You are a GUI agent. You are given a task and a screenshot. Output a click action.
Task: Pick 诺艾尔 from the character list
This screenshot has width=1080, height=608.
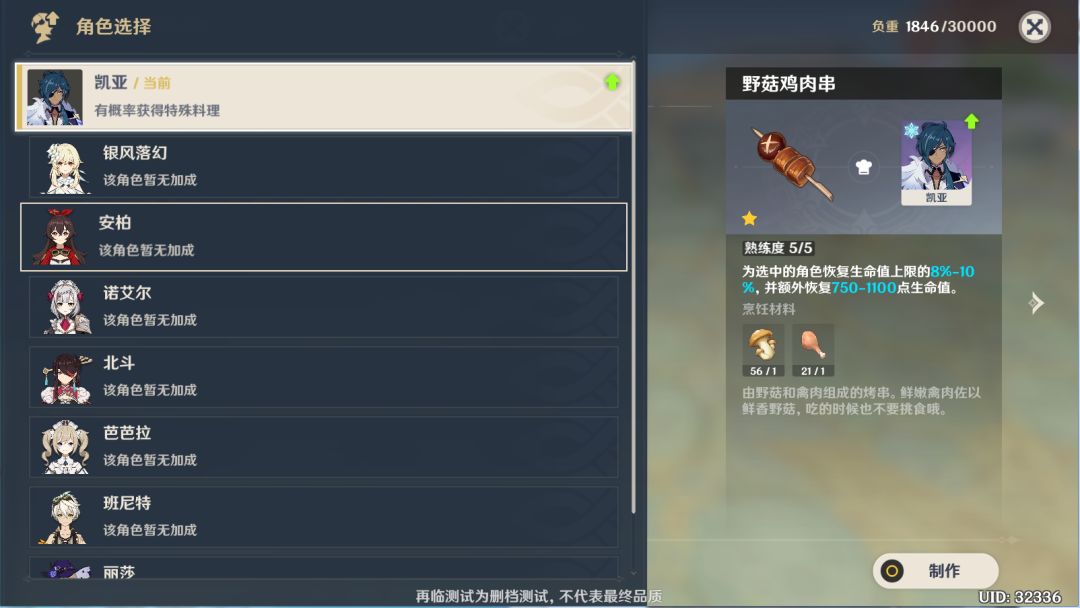coord(324,307)
